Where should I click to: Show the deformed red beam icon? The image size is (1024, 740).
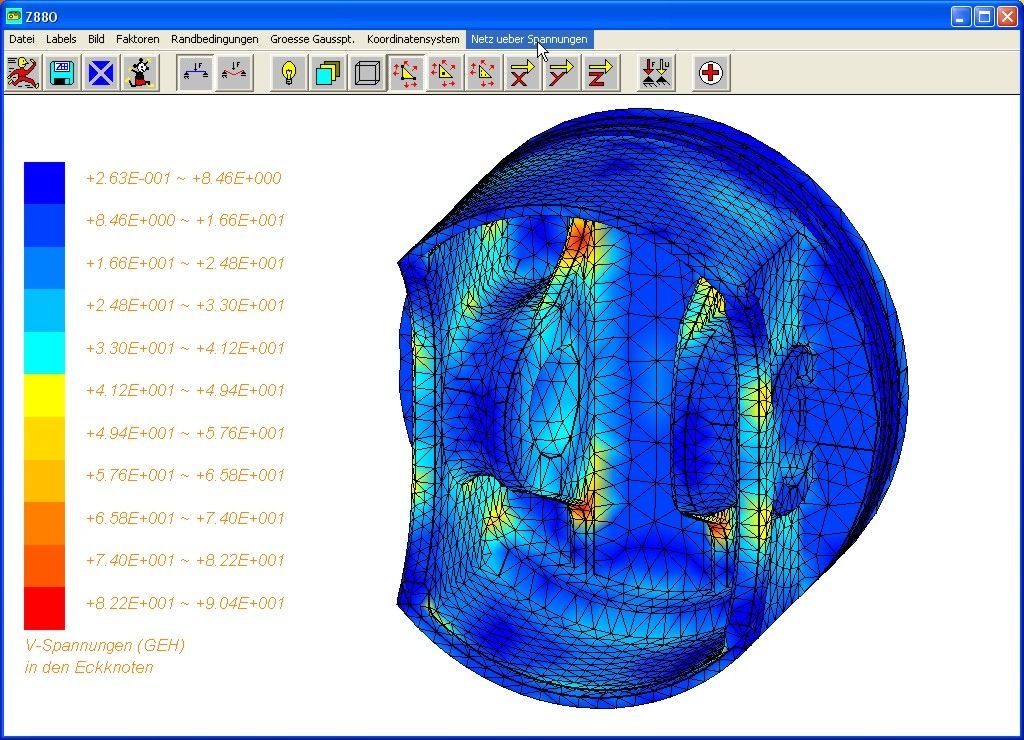pyautogui.click(x=234, y=73)
